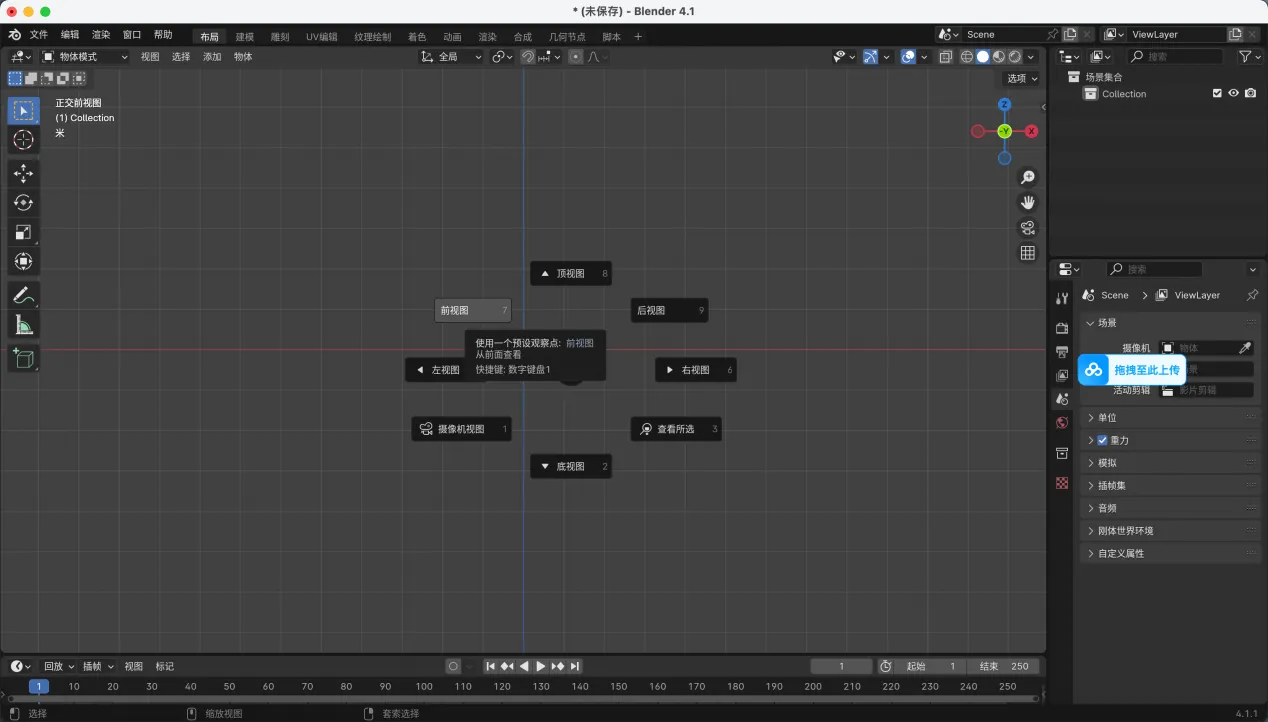1268x722 pixels.
Task: Choose 摄像机视图 in the pie menu
Action: coord(461,429)
